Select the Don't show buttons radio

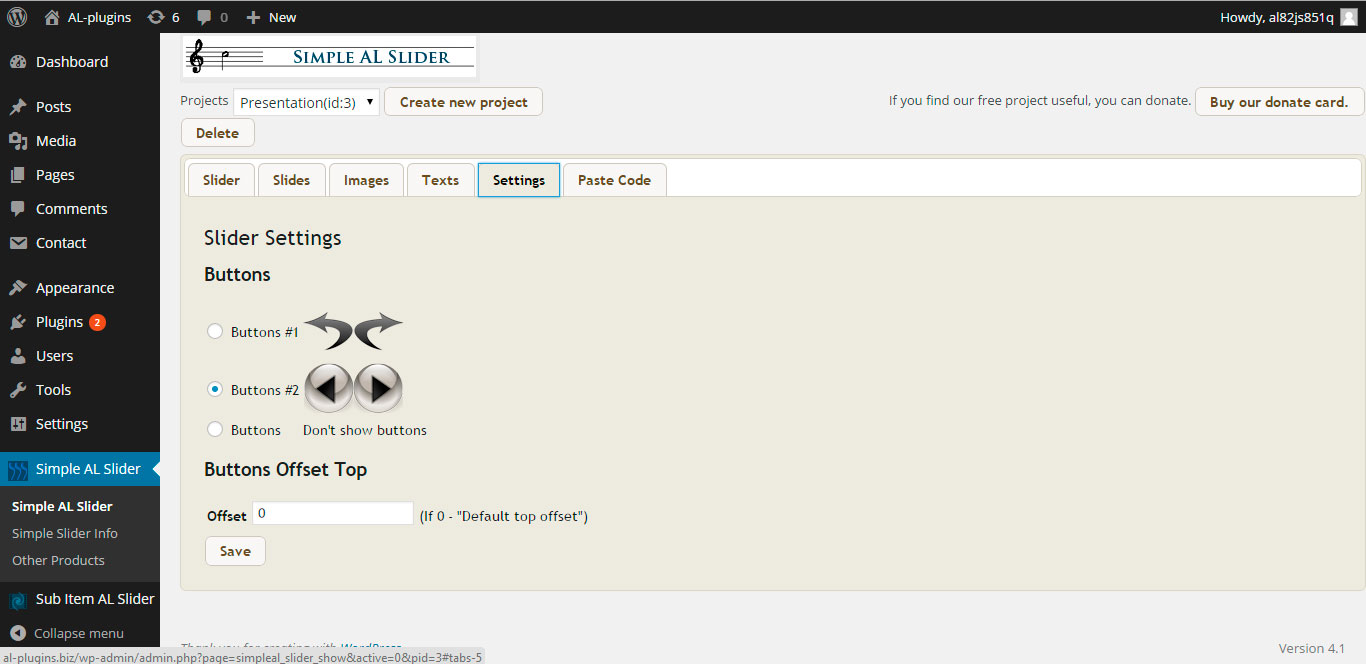(214, 429)
